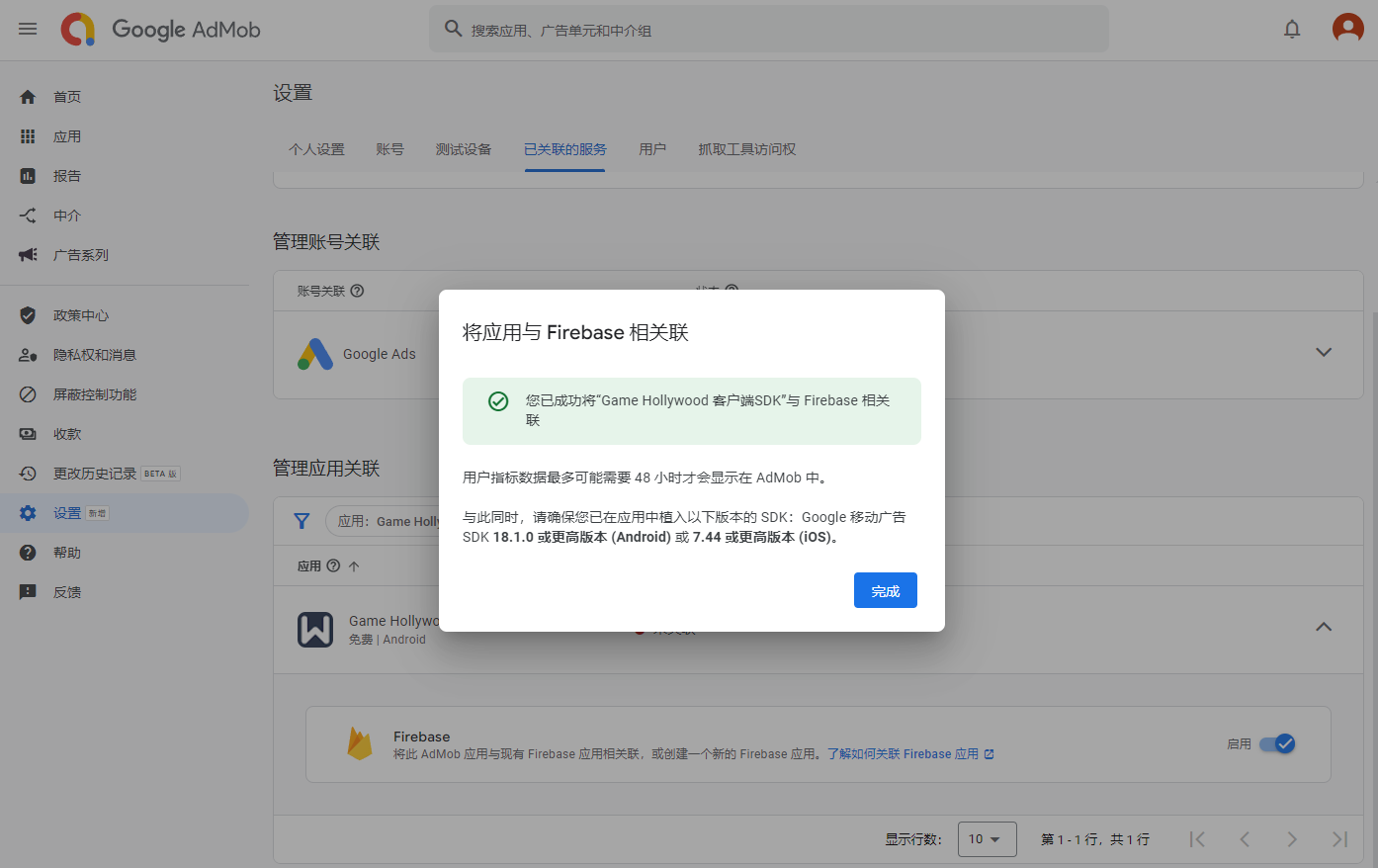The image size is (1378, 868).
Task: Click the 应用 column help icon
Action: [333, 565]
